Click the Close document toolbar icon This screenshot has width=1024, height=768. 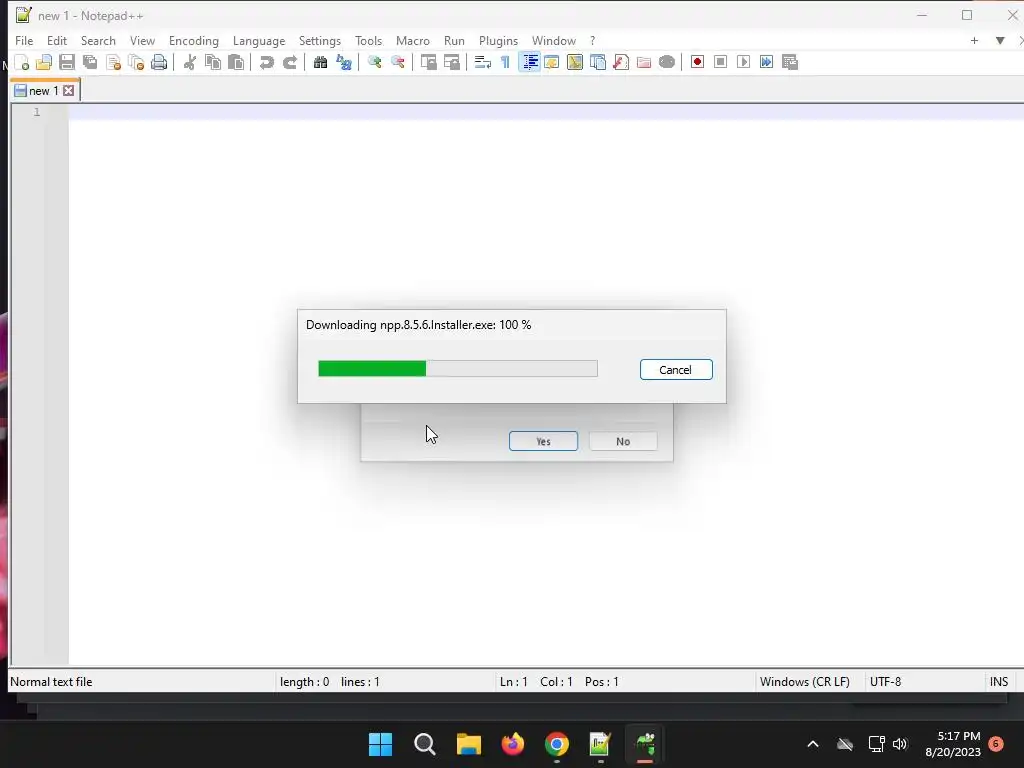click(x=113, y=63)
